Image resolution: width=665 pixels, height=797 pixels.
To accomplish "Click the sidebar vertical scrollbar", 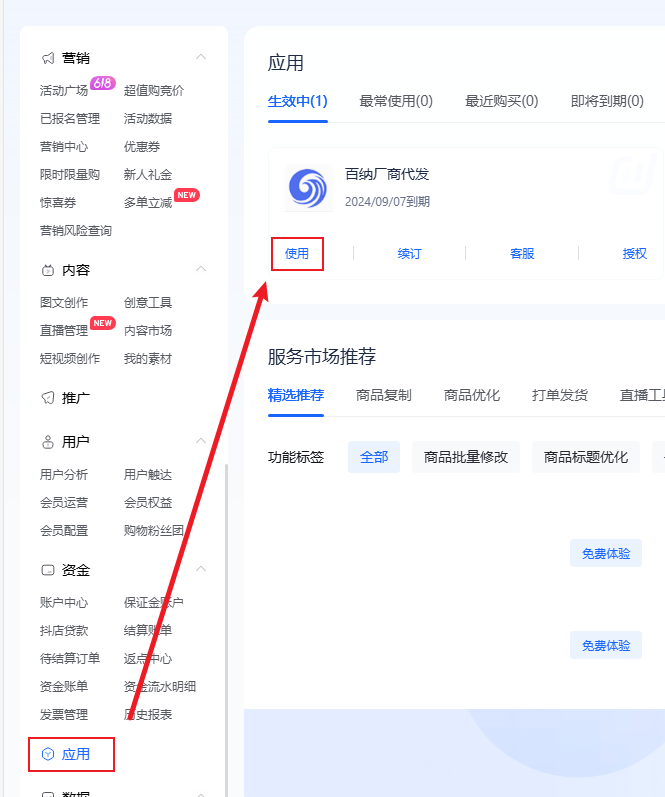I will coord(226,630).
